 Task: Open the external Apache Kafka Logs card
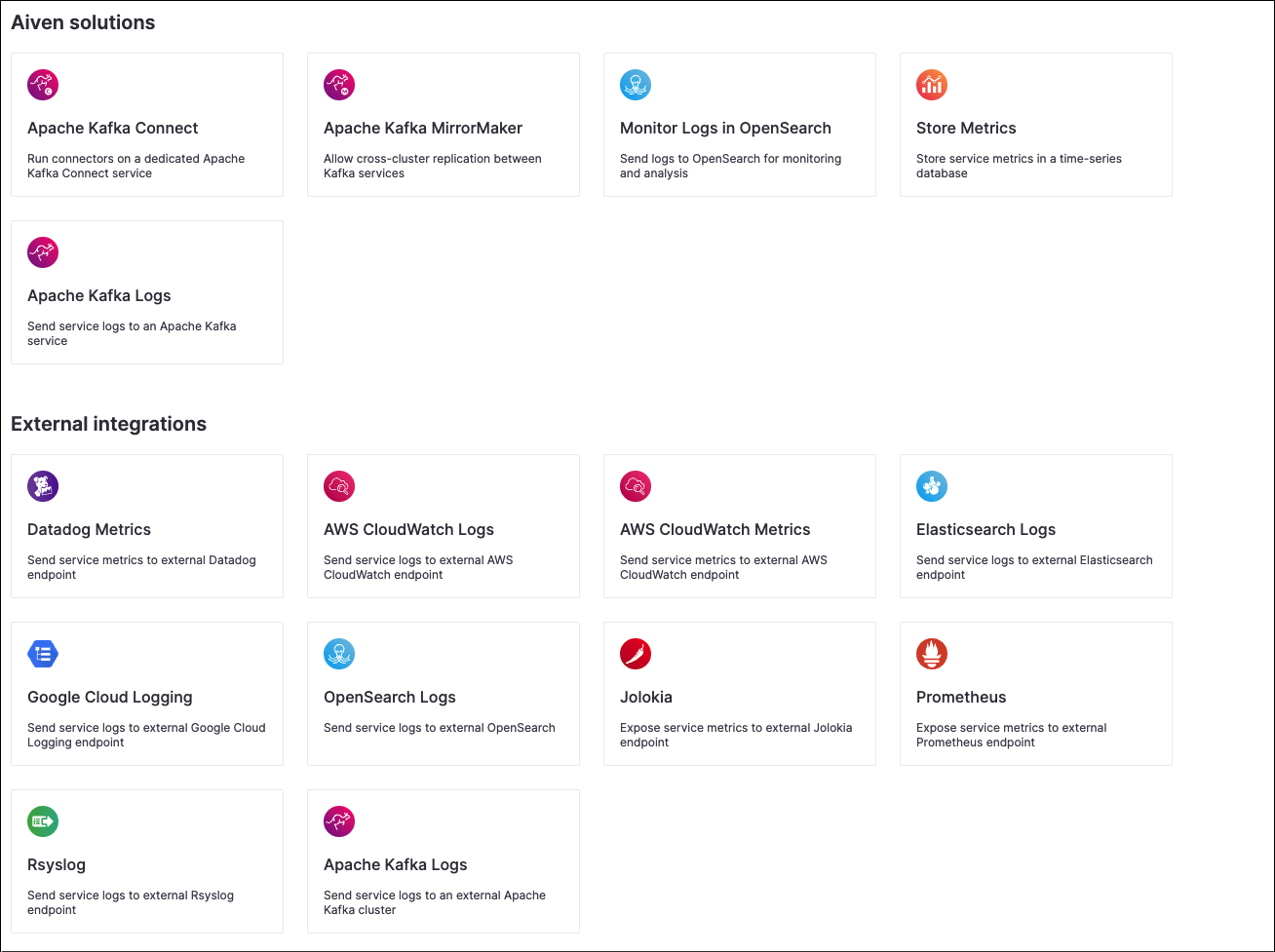click(443, 860)
